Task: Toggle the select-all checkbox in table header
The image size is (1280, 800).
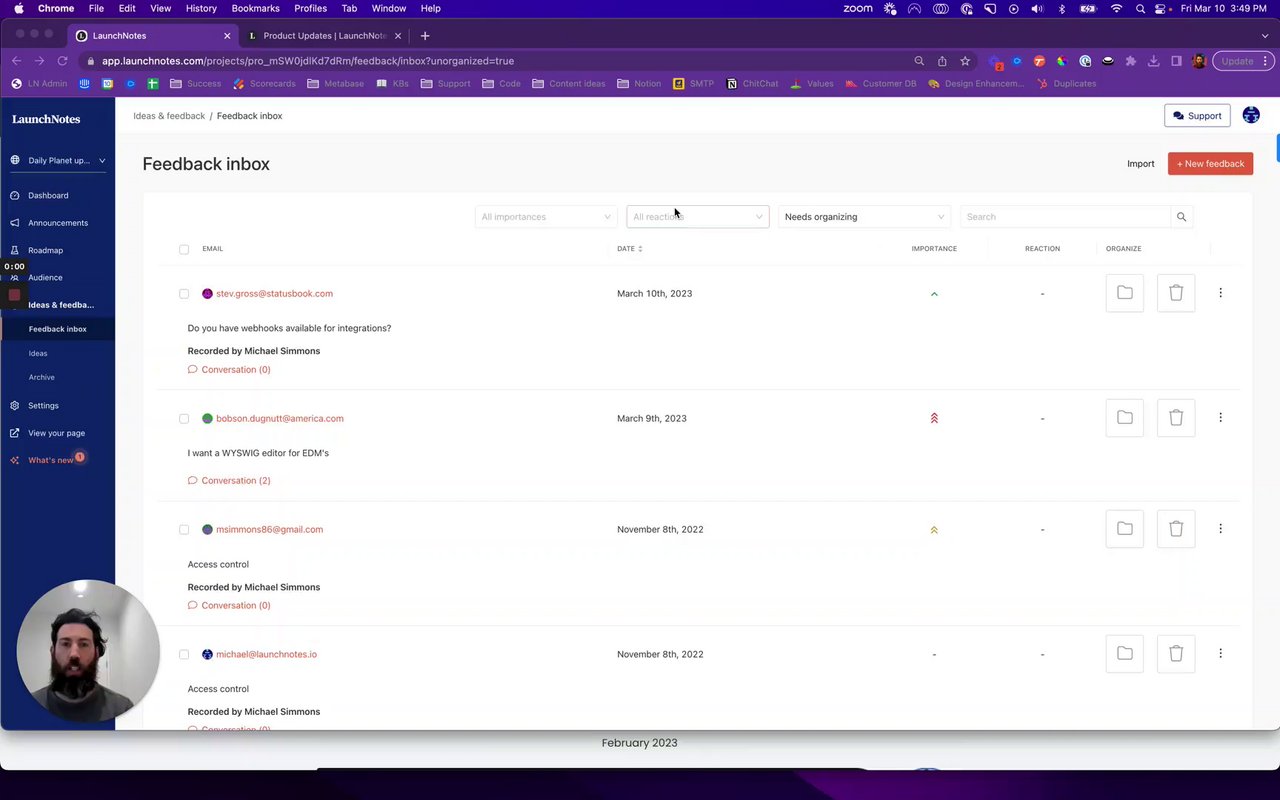Action: pyautogui.click(x=184, y=249)
